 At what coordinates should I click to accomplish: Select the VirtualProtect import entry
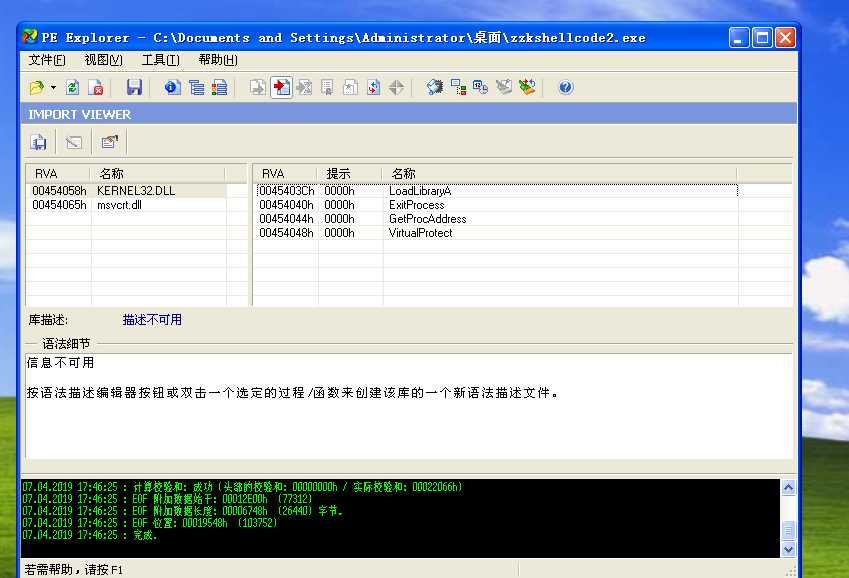point(497,233)
